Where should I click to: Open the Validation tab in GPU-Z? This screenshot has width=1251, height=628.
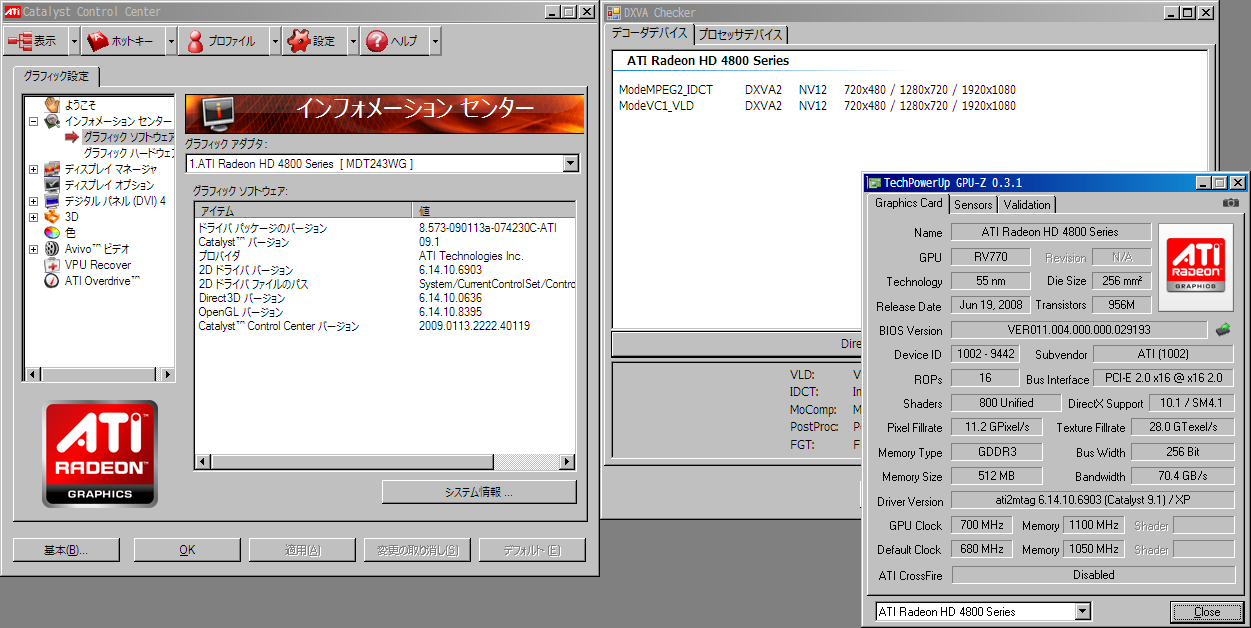[x=1027, y=205]
